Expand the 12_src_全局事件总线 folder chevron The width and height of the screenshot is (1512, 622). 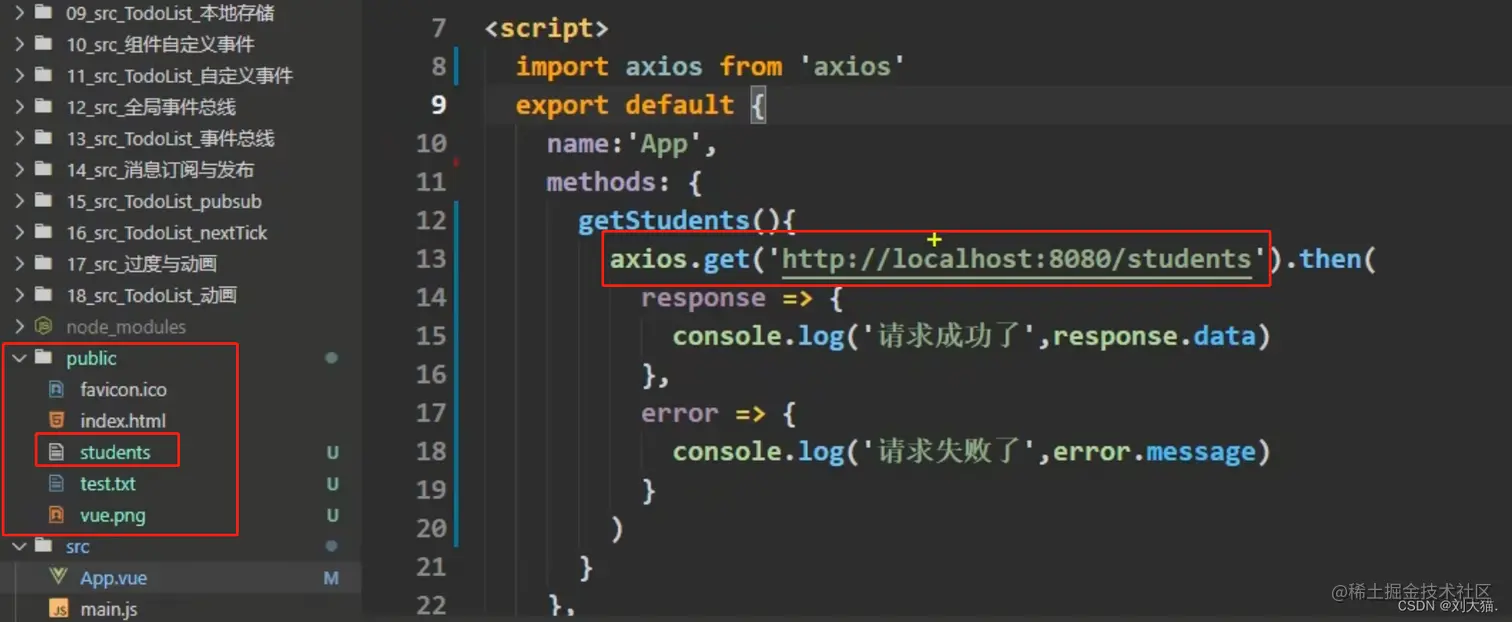[x=20, y=107]
